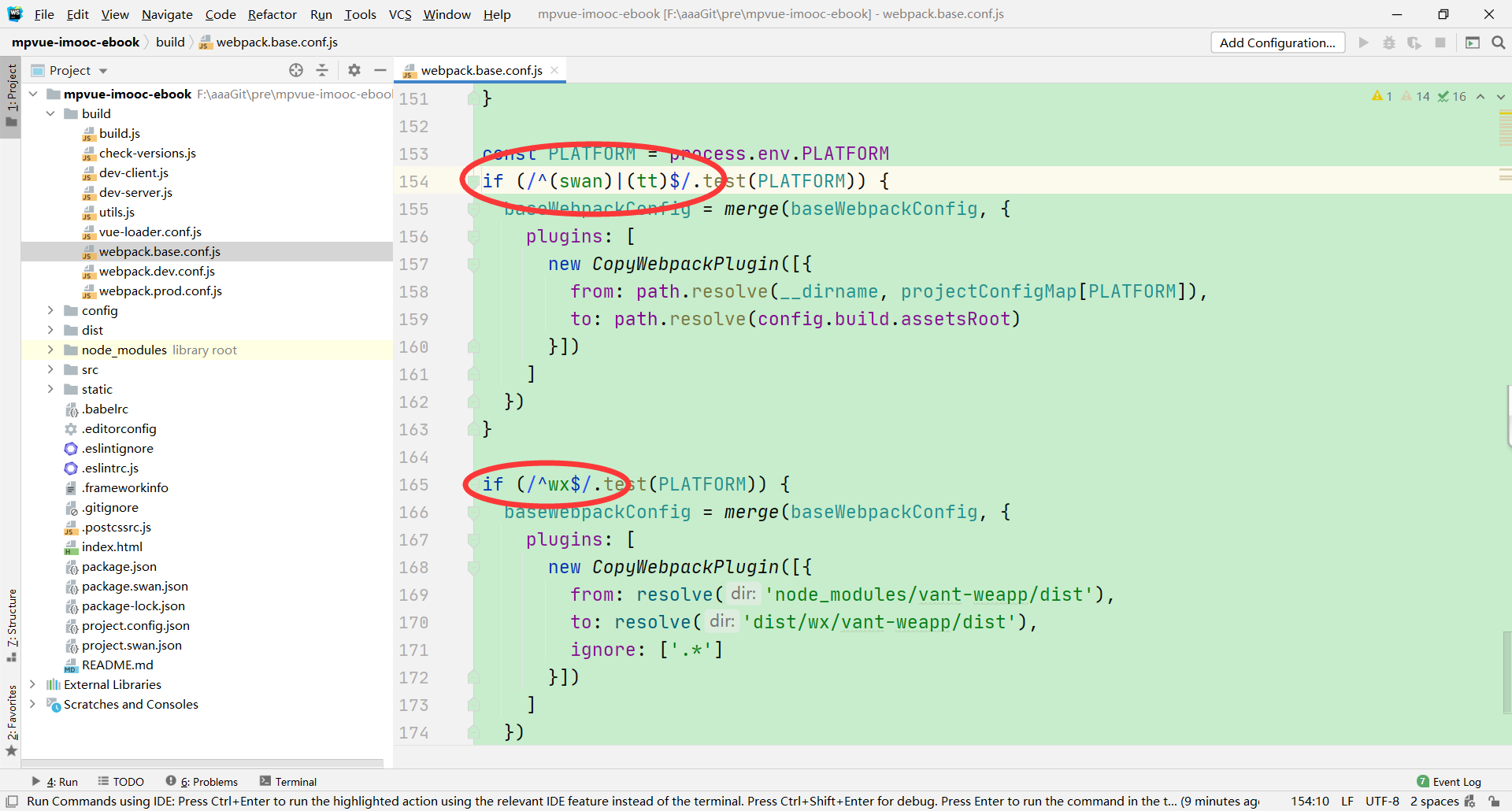Open the Tools menu

360,14
